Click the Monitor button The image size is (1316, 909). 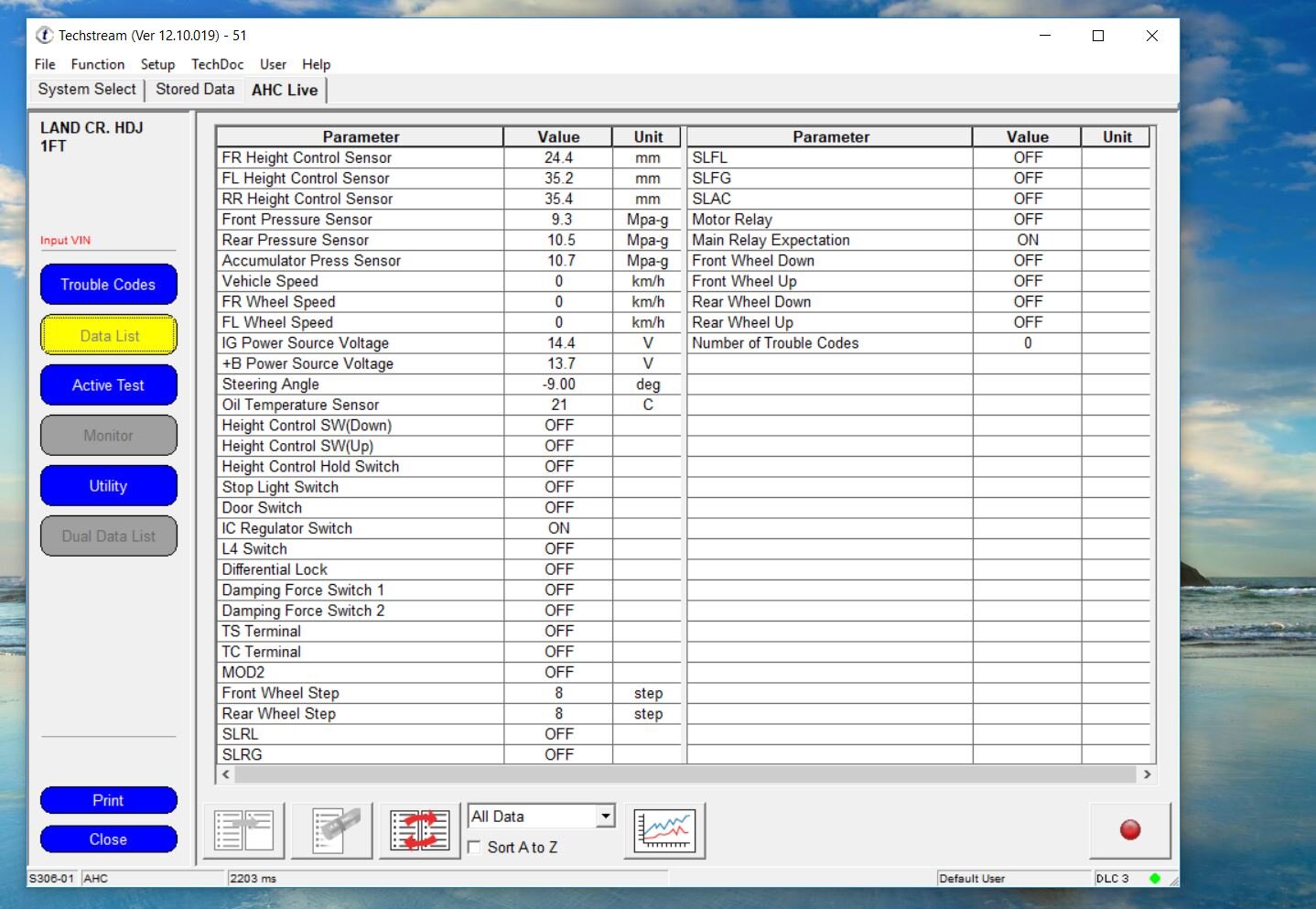click(108, 436)
